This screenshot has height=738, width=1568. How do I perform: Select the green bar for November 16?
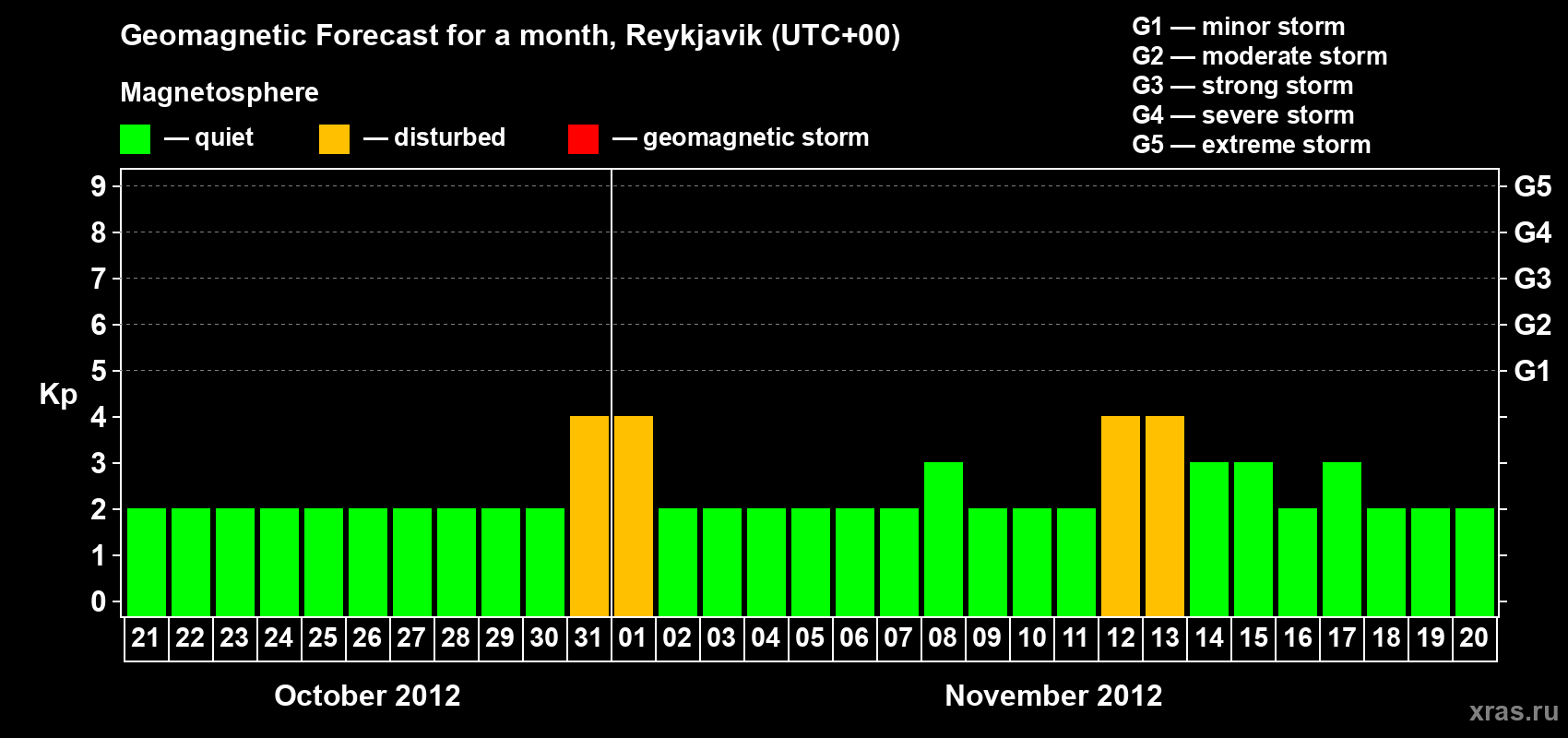(1298, 563)
